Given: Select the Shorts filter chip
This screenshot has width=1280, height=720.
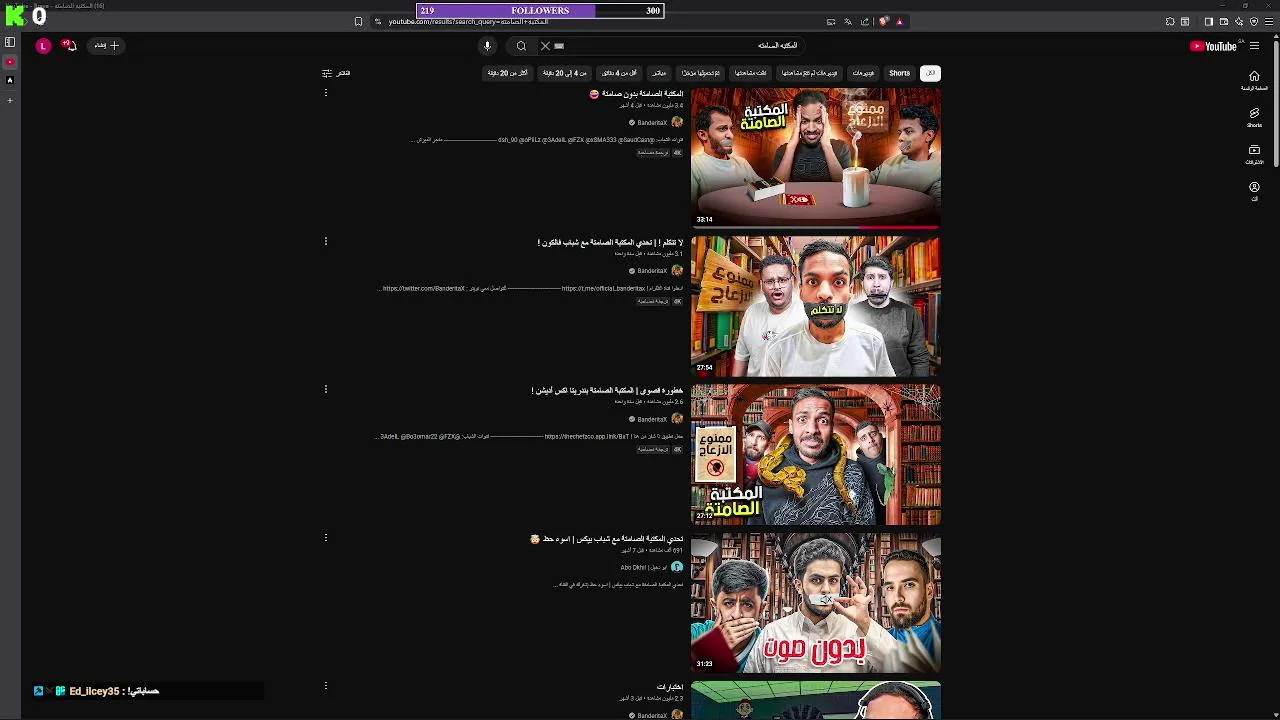Looking at the screenshot, I should pos(900,73).
